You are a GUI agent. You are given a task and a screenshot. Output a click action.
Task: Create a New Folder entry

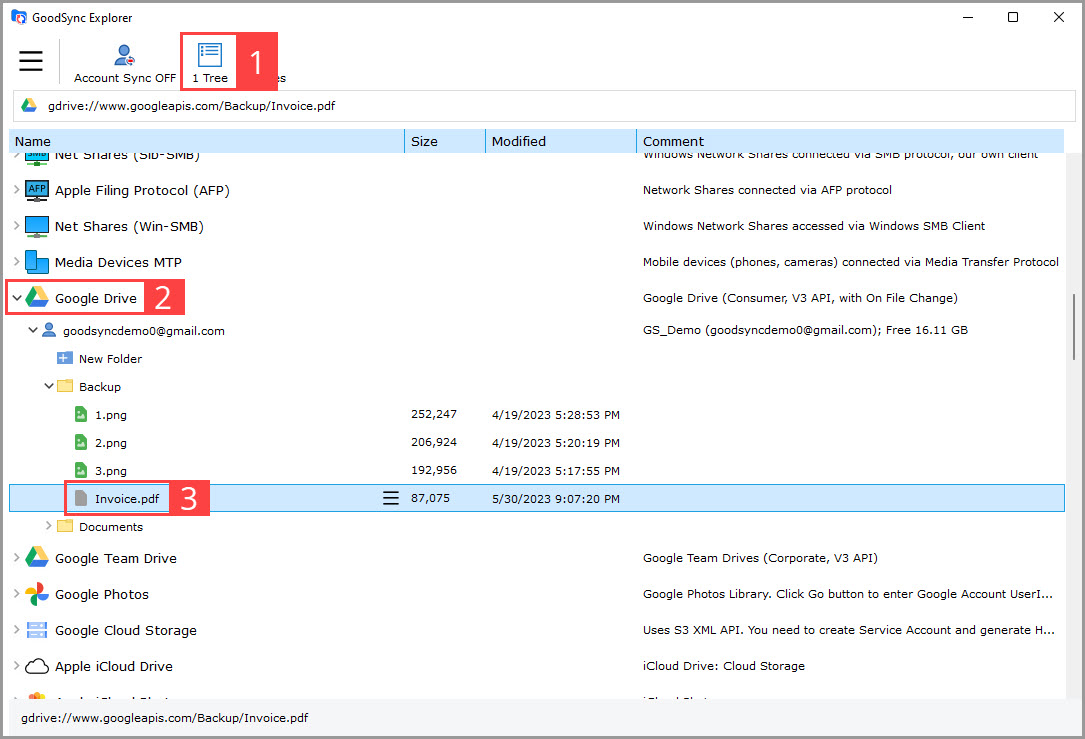coord(110,358)
